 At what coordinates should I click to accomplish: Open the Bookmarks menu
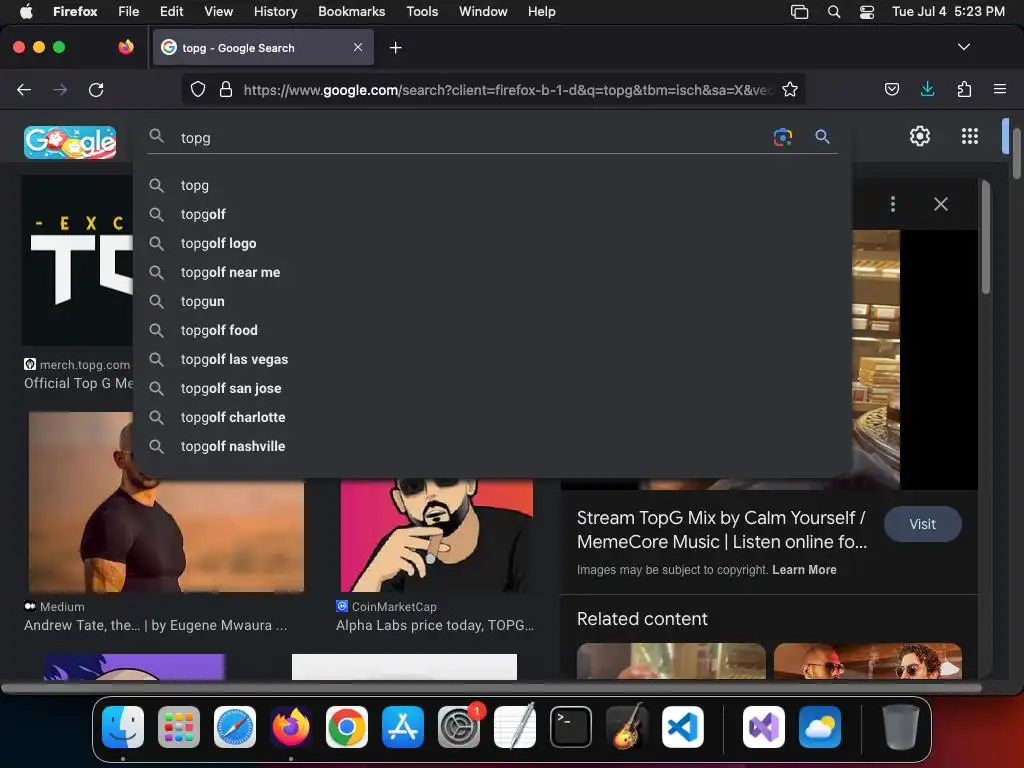[351, 12]
